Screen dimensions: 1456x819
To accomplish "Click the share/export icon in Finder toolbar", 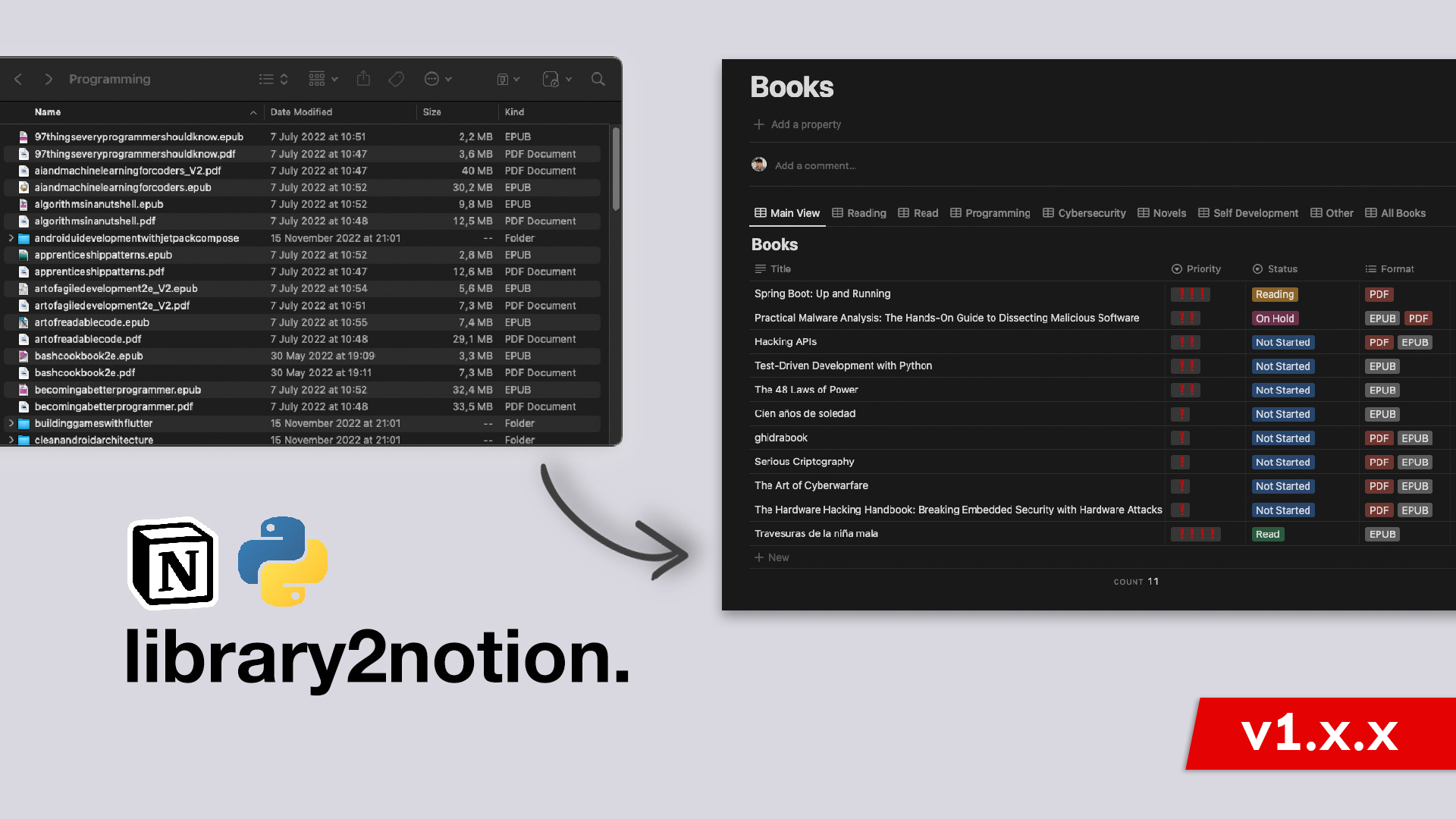I will [x=363, y=80].
